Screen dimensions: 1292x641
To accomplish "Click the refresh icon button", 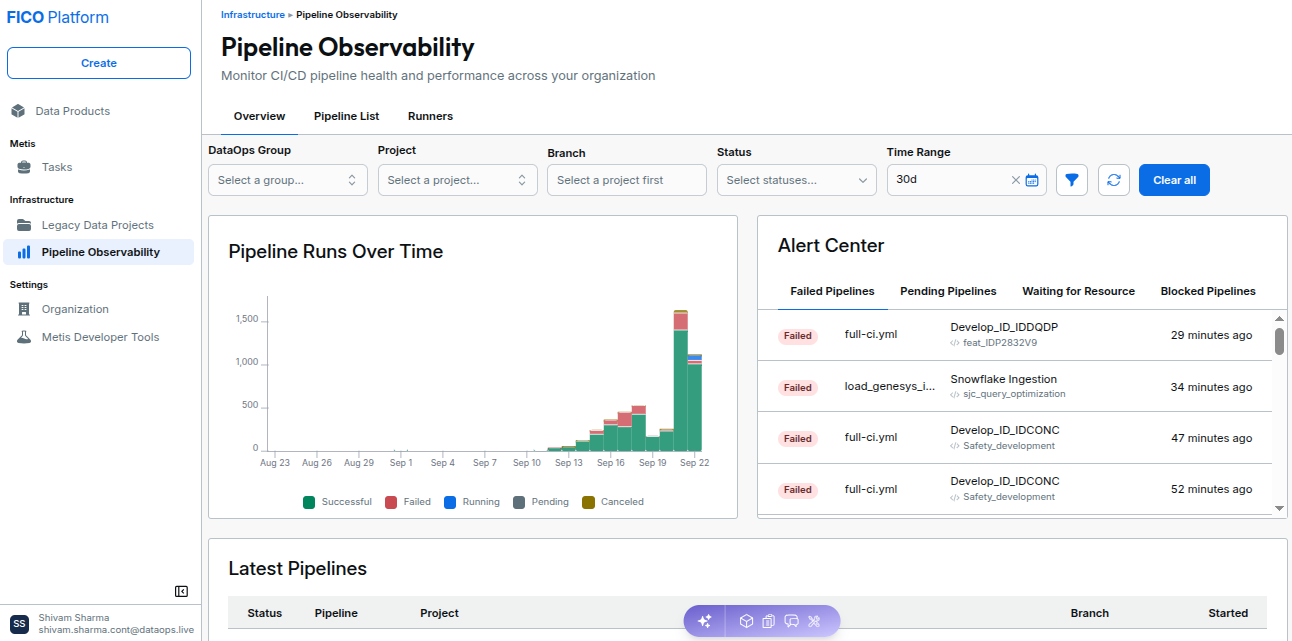I will pyautogui.click(x=1114, y=180).
